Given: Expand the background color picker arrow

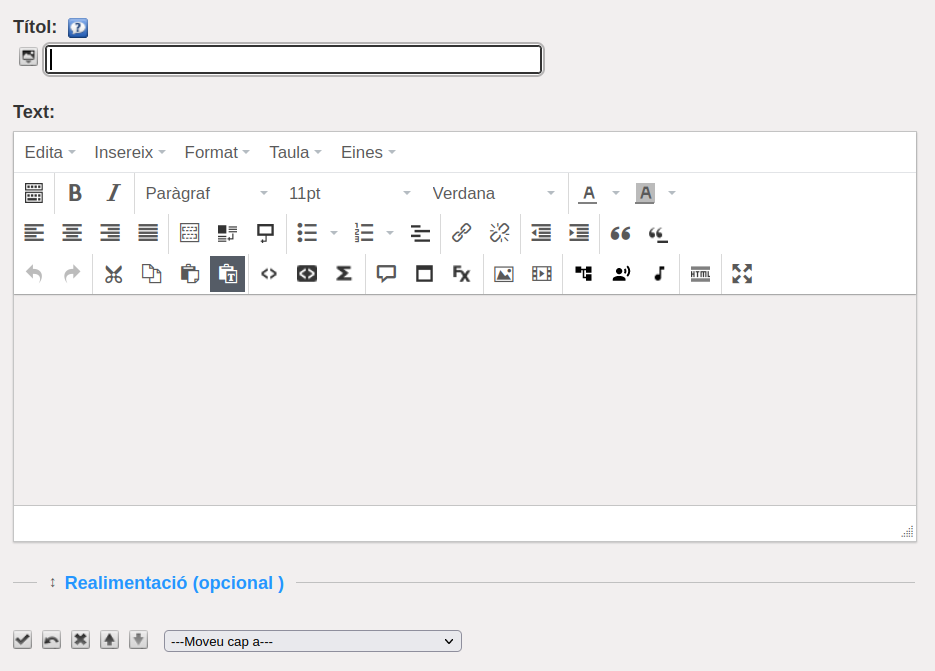Looking at the screenshot, I should (x=672, y=193).
